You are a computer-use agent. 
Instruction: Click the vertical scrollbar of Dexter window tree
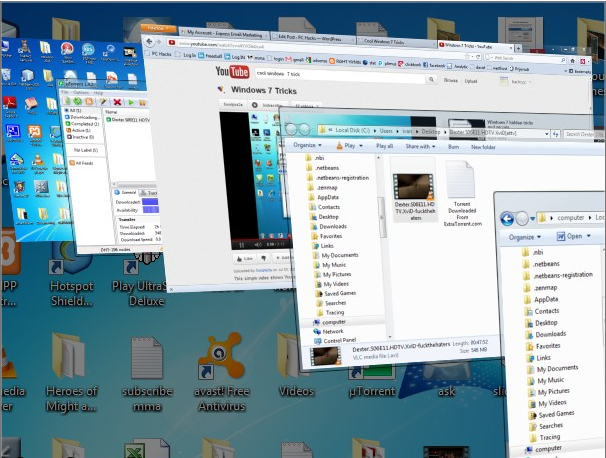[x=382, y=216]
